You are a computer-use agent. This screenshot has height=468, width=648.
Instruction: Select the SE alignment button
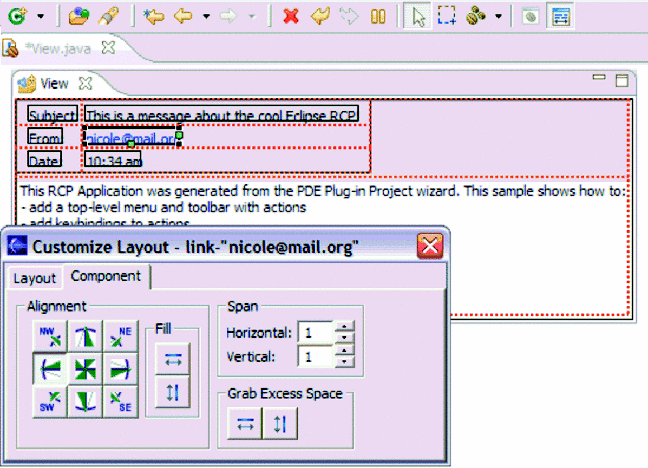click(118, 402)
